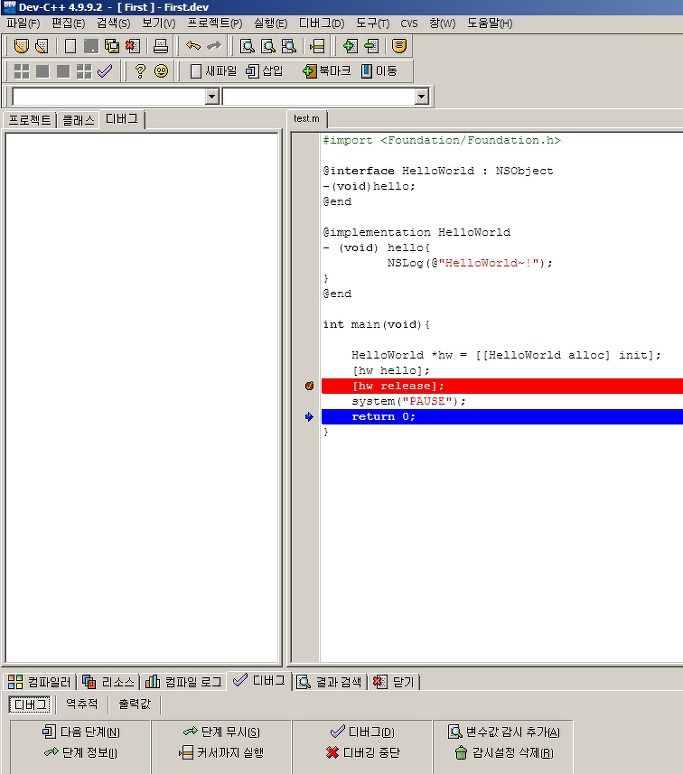
Task: Switch to the 결과 검색 bottom tab
Action: (x=331, y=682)
